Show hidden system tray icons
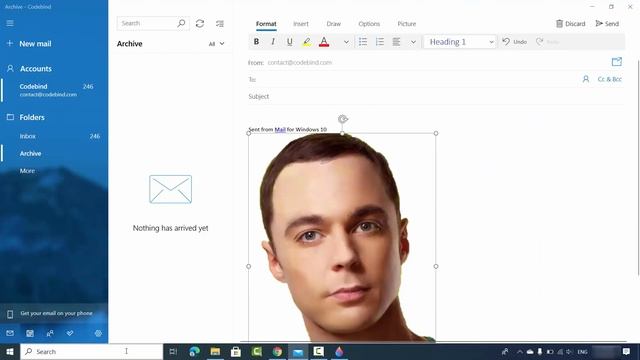This screenshot has width=640, height=360. coord(520,351)
